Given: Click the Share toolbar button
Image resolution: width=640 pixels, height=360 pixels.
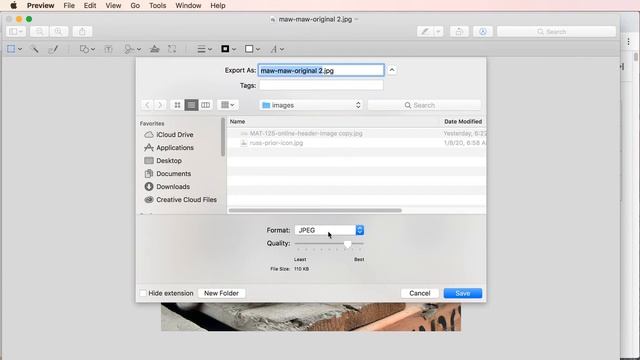Looking at the screenshot, I should click(82, 31).
